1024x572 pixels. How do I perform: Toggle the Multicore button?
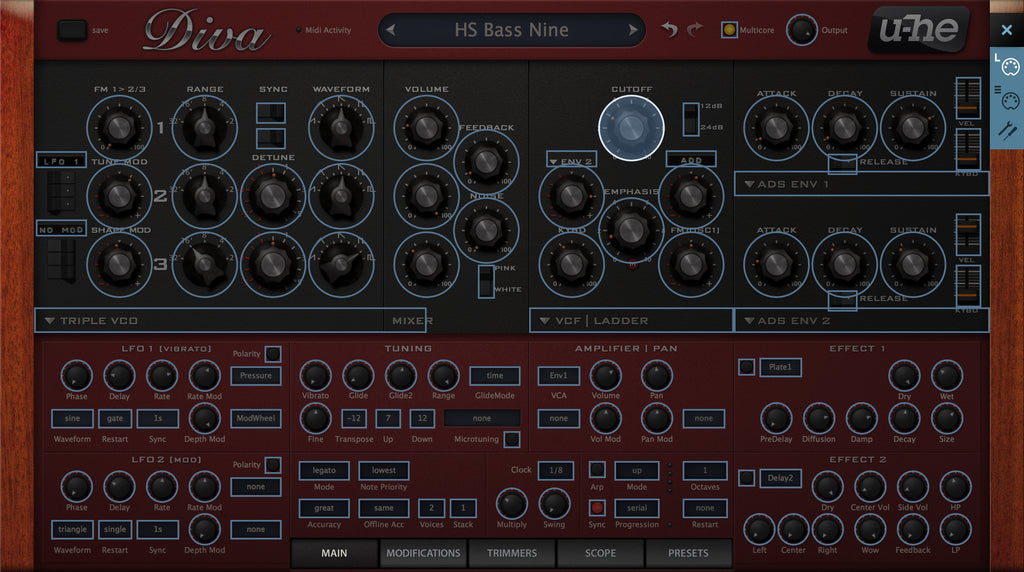729,30
